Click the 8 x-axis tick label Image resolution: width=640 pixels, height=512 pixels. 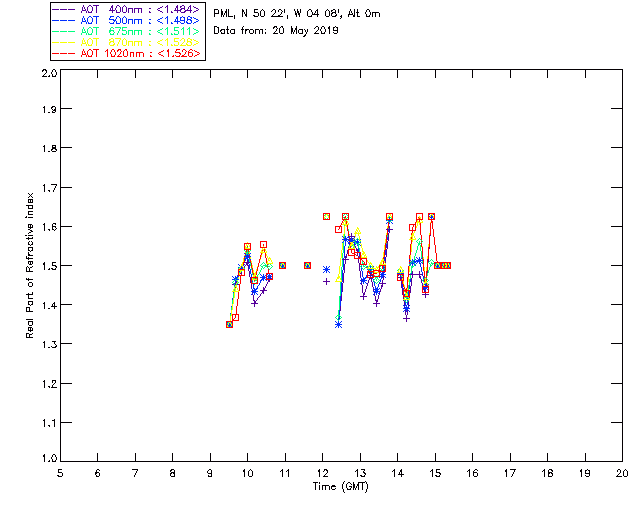(x=173, y=473)
